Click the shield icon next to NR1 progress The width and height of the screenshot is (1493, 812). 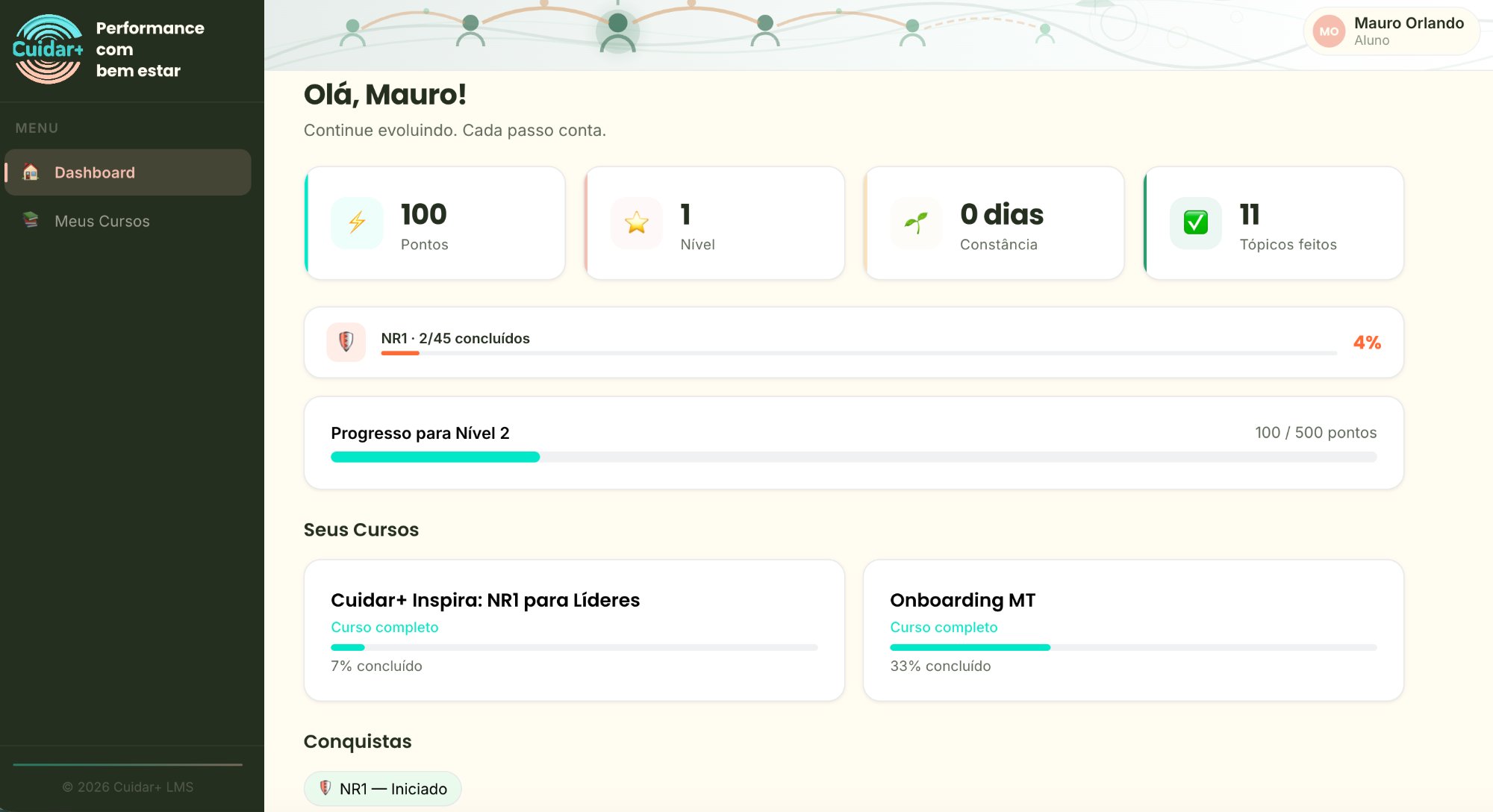pyautogui.click(x=346, y=342)
